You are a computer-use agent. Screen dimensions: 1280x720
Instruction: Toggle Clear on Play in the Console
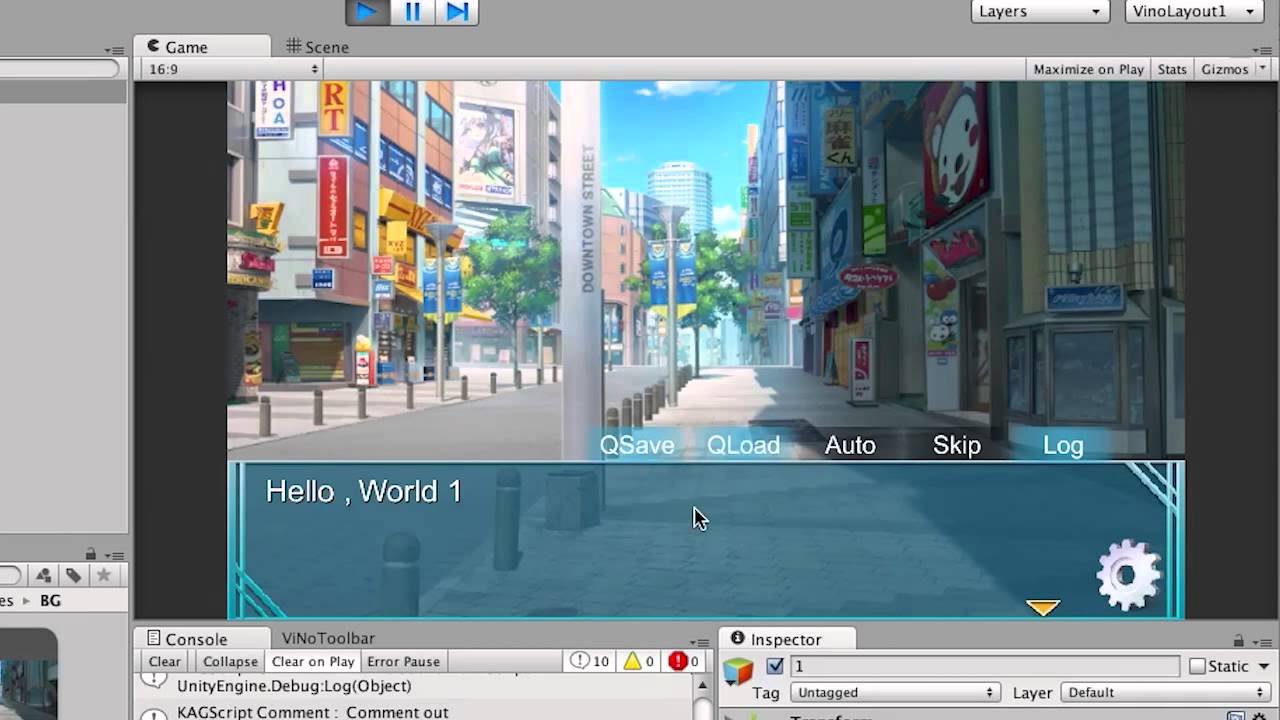(312, 661)
